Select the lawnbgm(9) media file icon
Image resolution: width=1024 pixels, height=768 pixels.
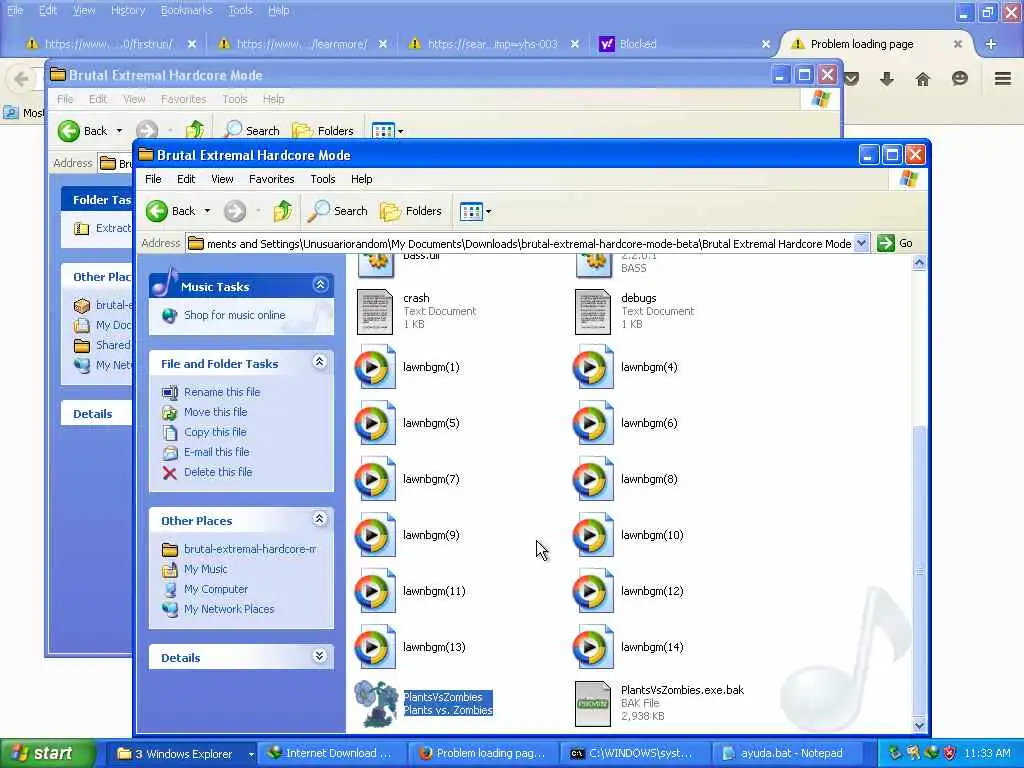coord(375,536)
